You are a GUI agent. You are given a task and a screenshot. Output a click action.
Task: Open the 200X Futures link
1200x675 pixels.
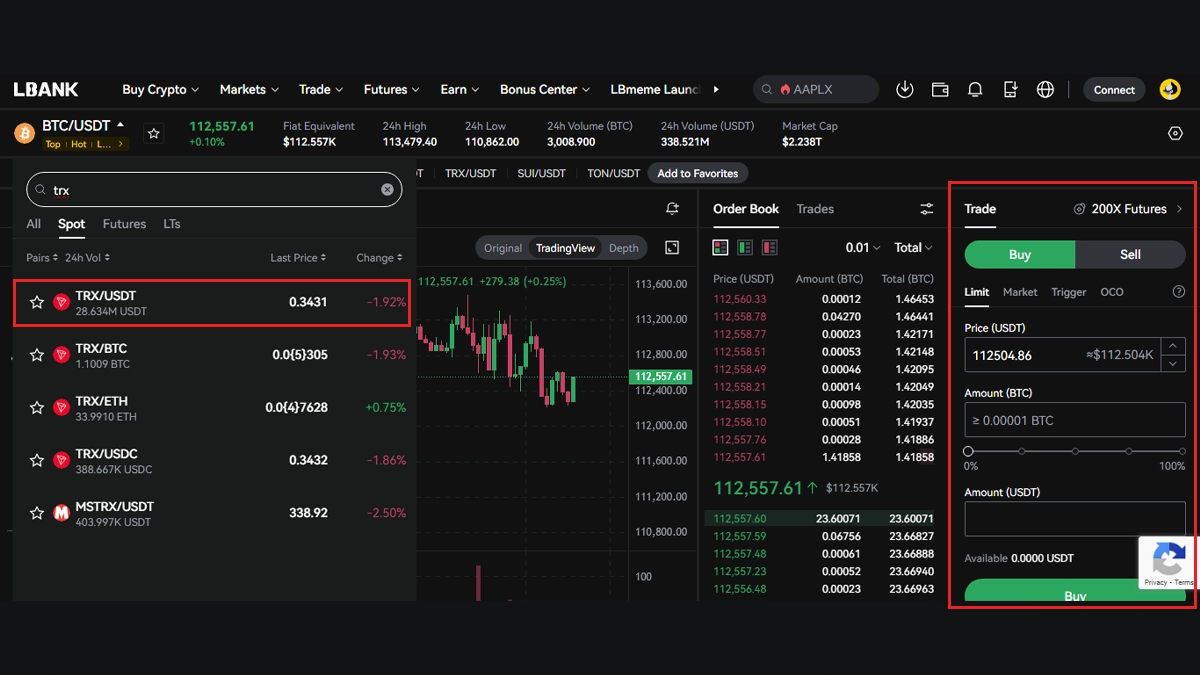[x=1128, y=209]
